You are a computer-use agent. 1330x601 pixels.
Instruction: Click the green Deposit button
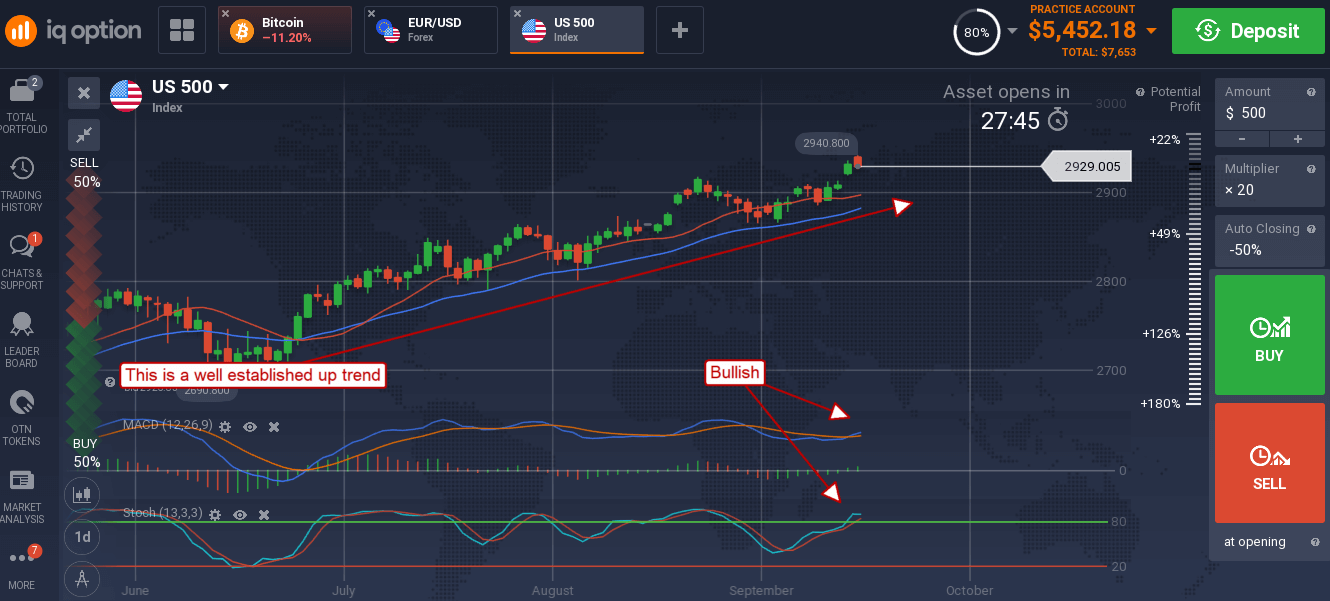pos(1250,31)
